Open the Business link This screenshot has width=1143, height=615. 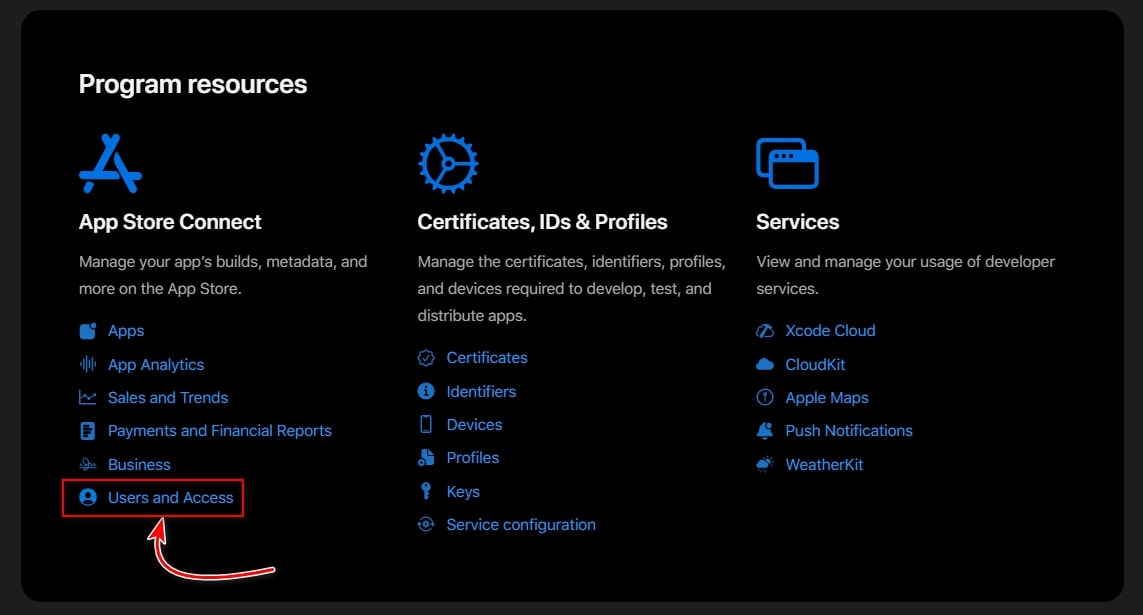coord(139,464)
